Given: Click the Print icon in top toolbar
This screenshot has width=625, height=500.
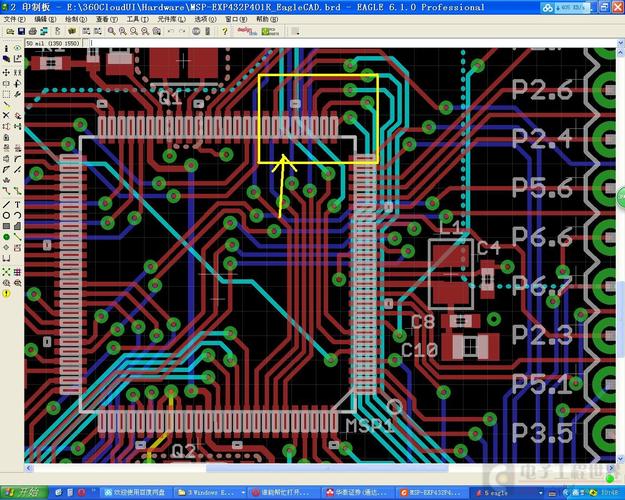Looking at the screenshot, I should [x=31, y=32].
